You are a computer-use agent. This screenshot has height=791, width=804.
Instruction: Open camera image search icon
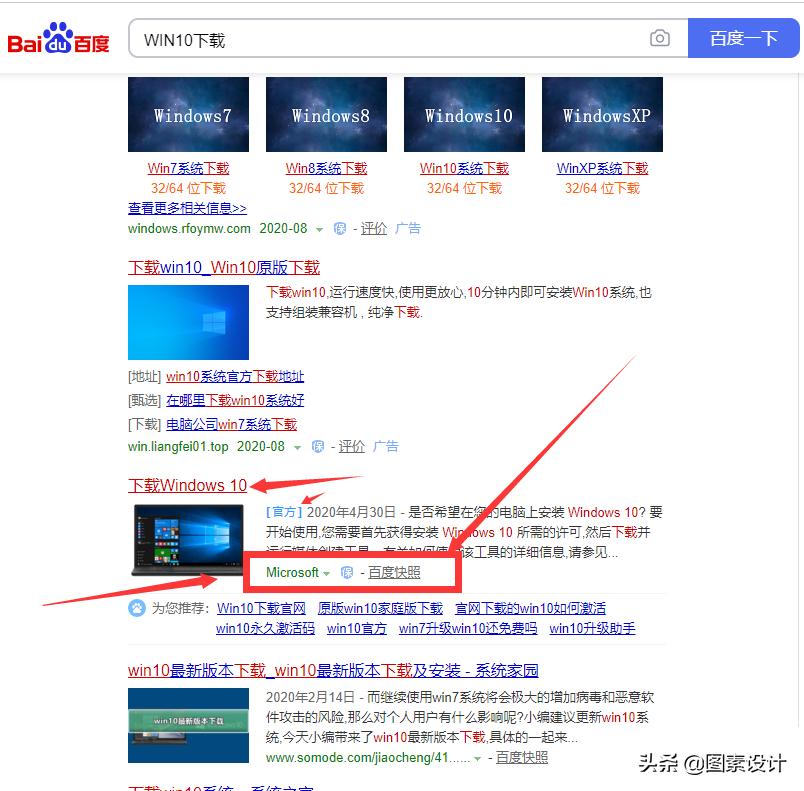coord(659,38)
